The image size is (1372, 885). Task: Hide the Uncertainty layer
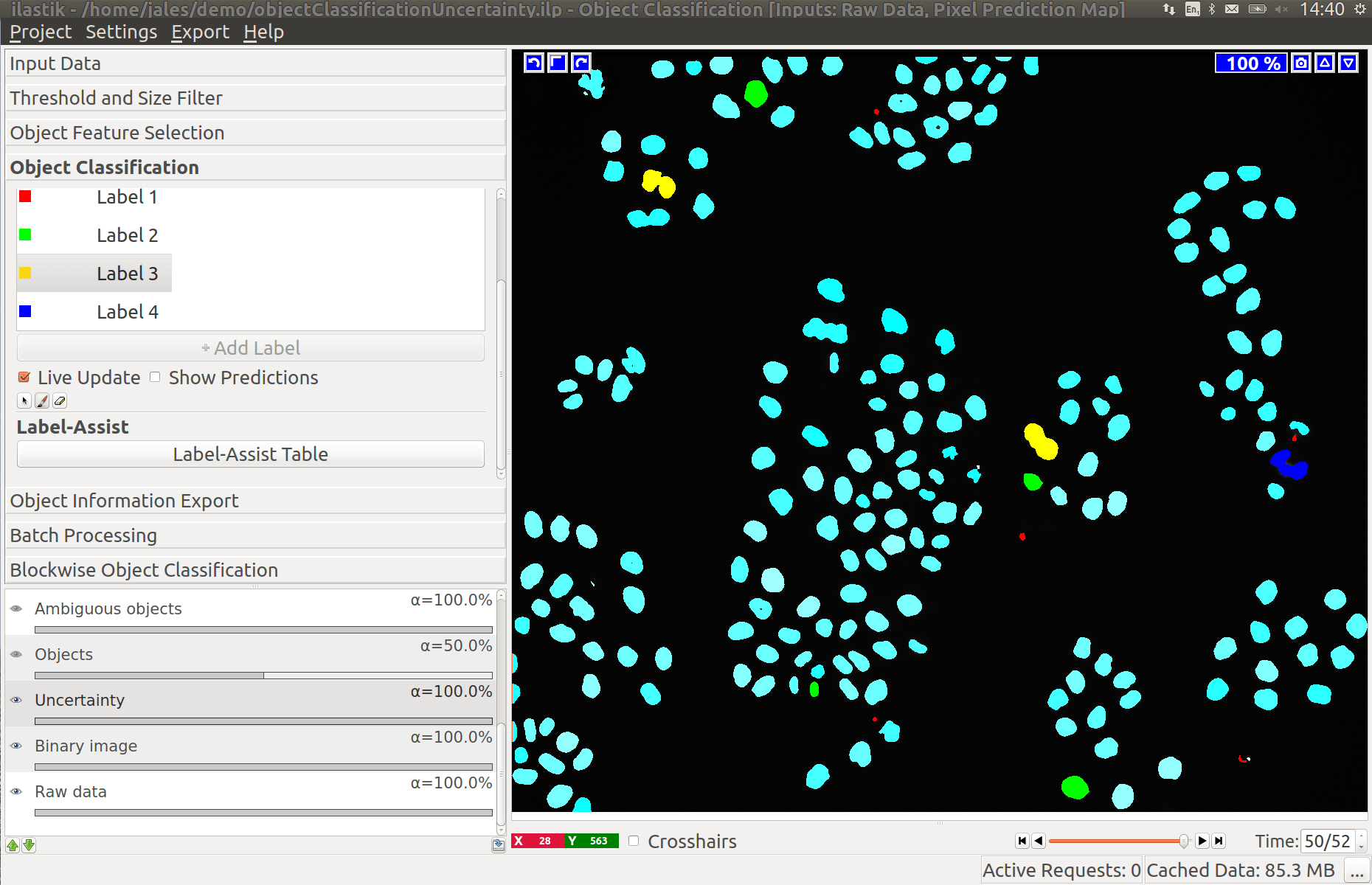pos(16,701)
